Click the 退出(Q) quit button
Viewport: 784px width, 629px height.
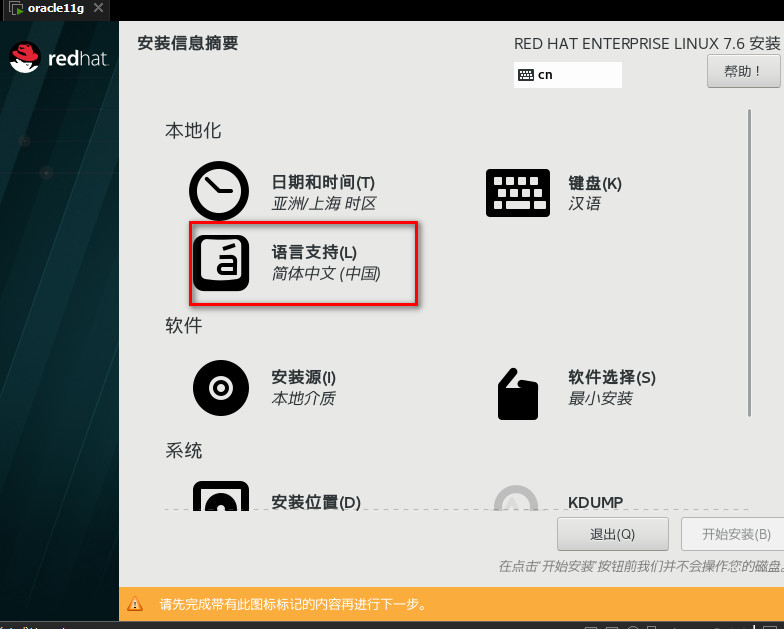coord(612,534)
